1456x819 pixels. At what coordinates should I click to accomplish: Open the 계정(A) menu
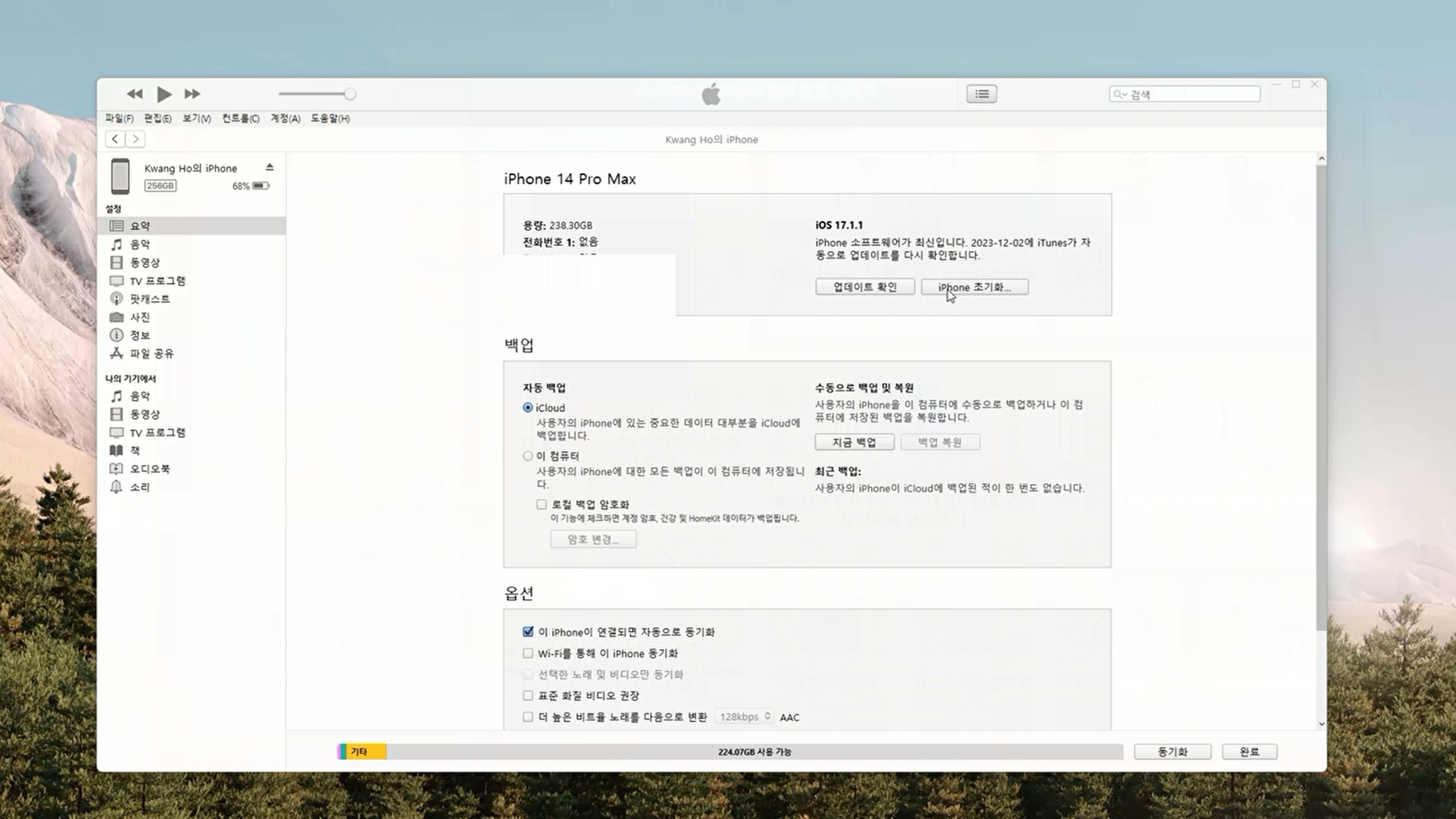285,118
